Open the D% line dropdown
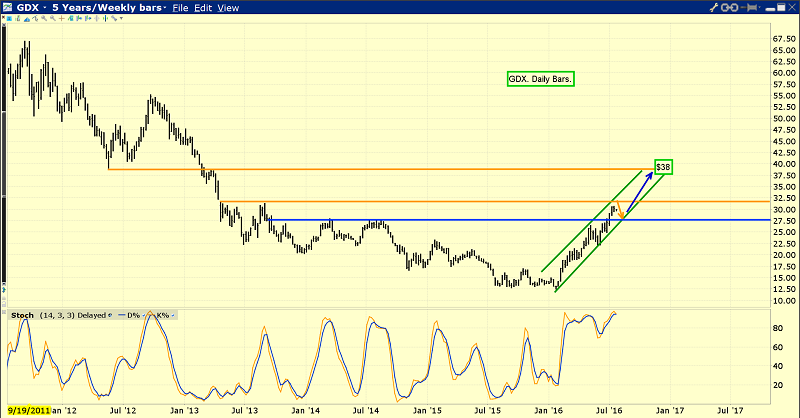 [143, 315]
